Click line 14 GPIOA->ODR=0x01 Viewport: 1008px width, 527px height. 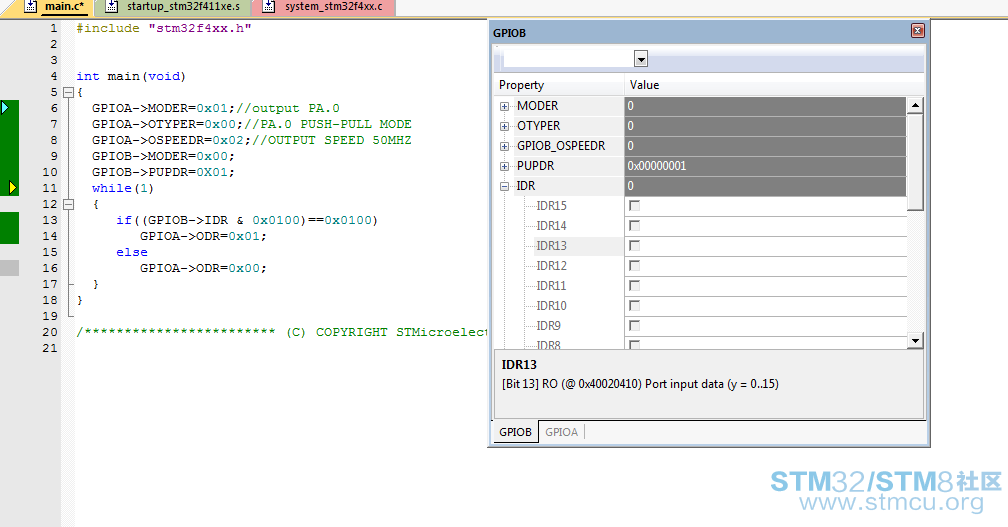[x=203, y=236]
